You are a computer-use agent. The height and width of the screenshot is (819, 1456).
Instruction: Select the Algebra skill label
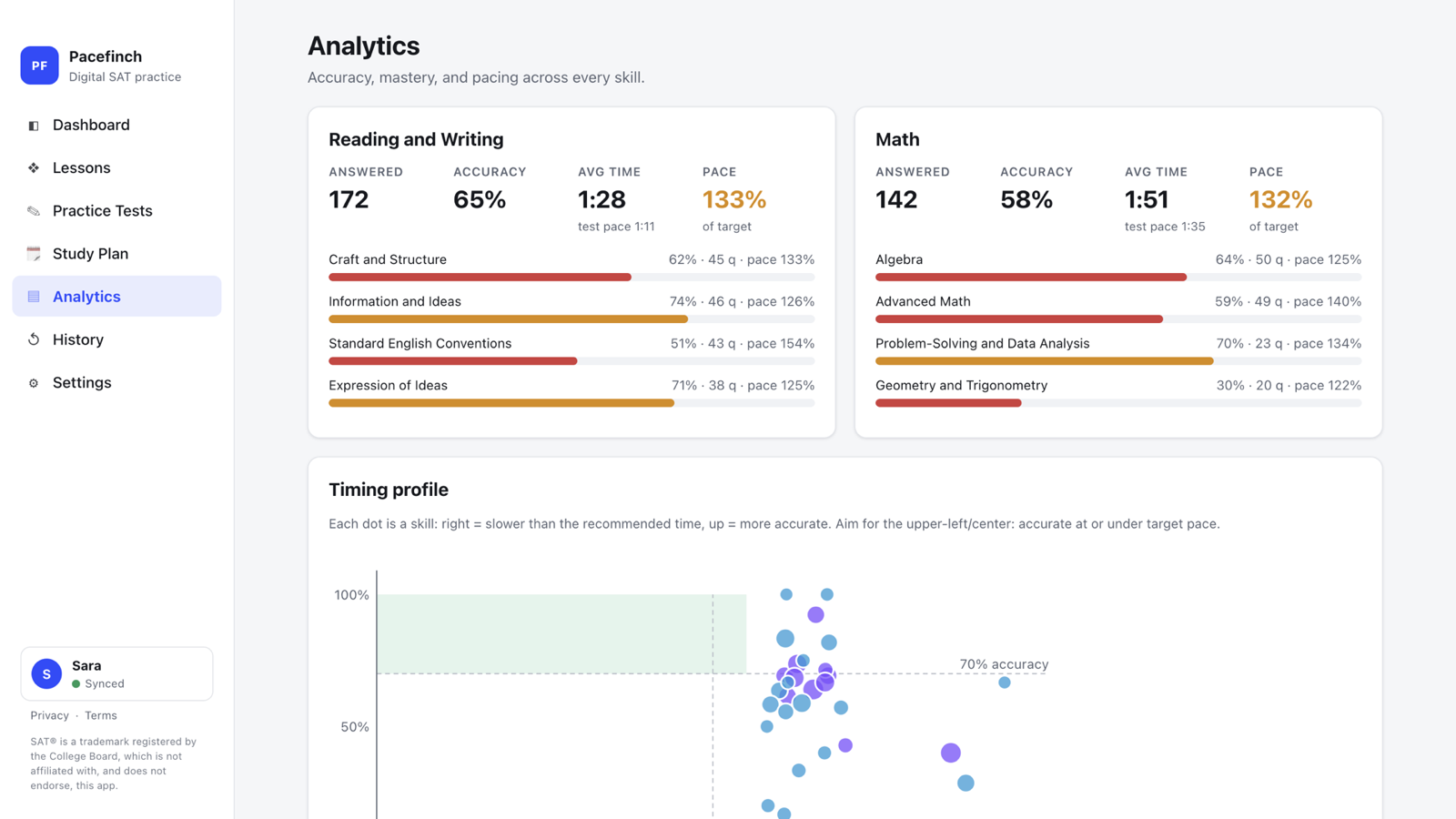[x=899, y=259]
